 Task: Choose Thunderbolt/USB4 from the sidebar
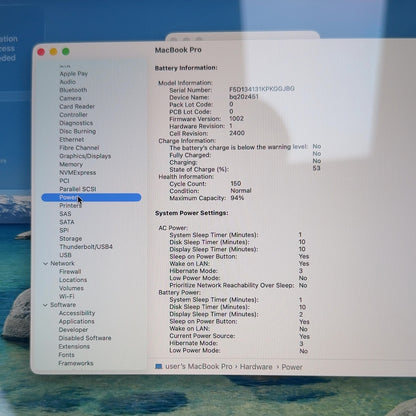click(x=86, y=247)
